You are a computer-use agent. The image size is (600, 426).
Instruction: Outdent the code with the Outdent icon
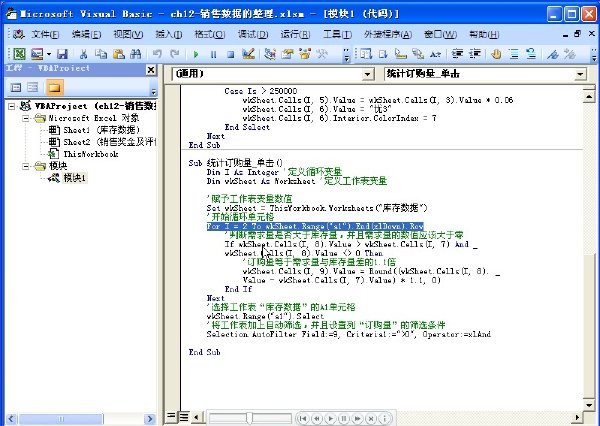[474, 54]
